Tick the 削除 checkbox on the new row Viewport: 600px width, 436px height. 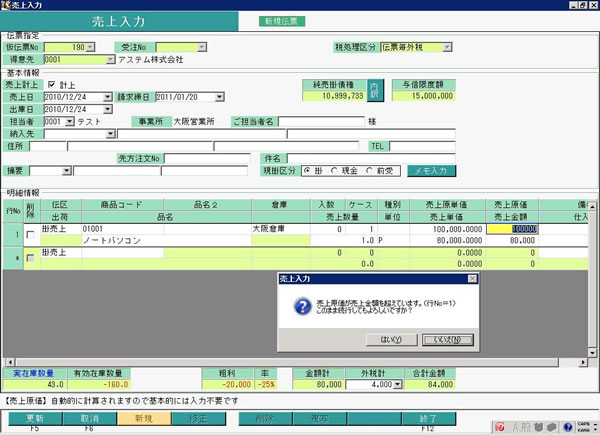coord(30,258)
